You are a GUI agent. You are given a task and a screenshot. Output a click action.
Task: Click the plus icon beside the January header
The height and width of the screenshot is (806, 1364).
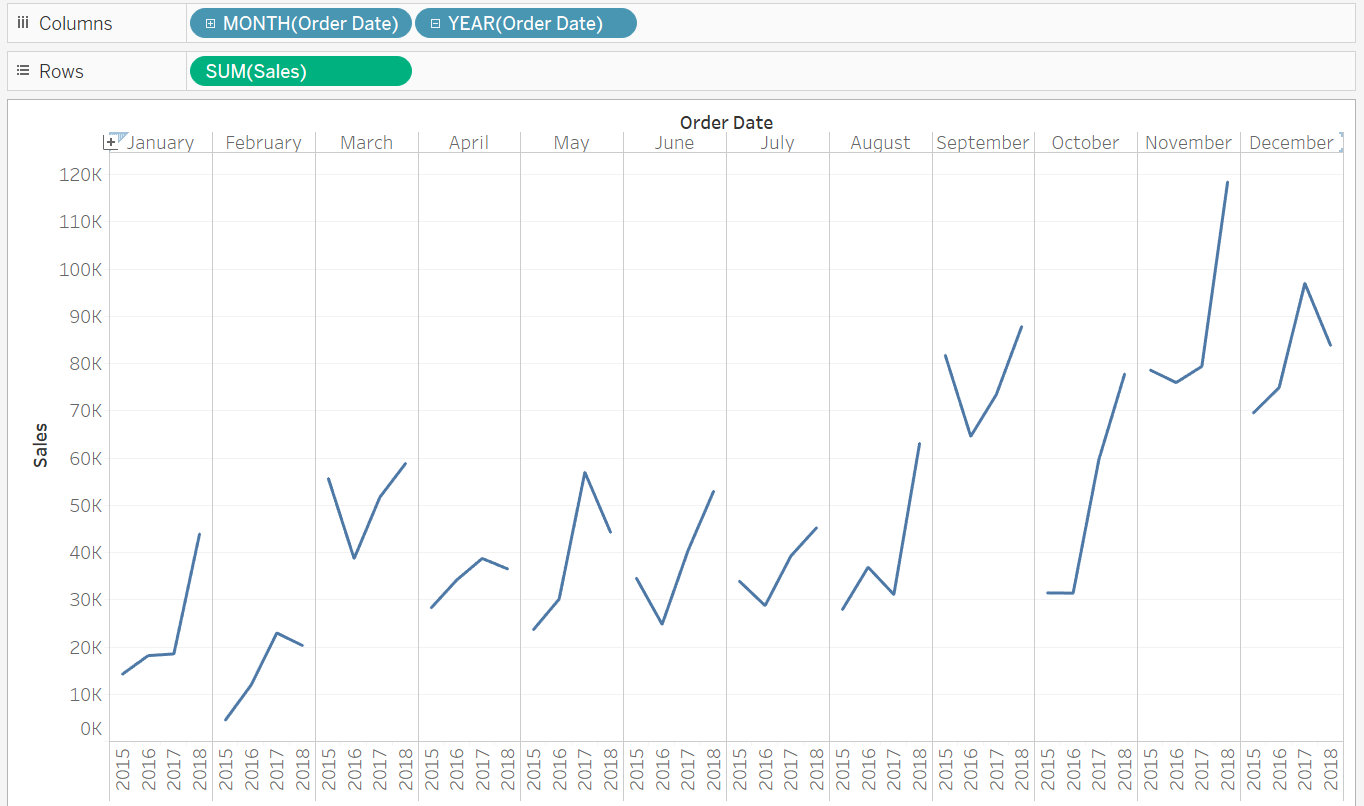point(111,143)
